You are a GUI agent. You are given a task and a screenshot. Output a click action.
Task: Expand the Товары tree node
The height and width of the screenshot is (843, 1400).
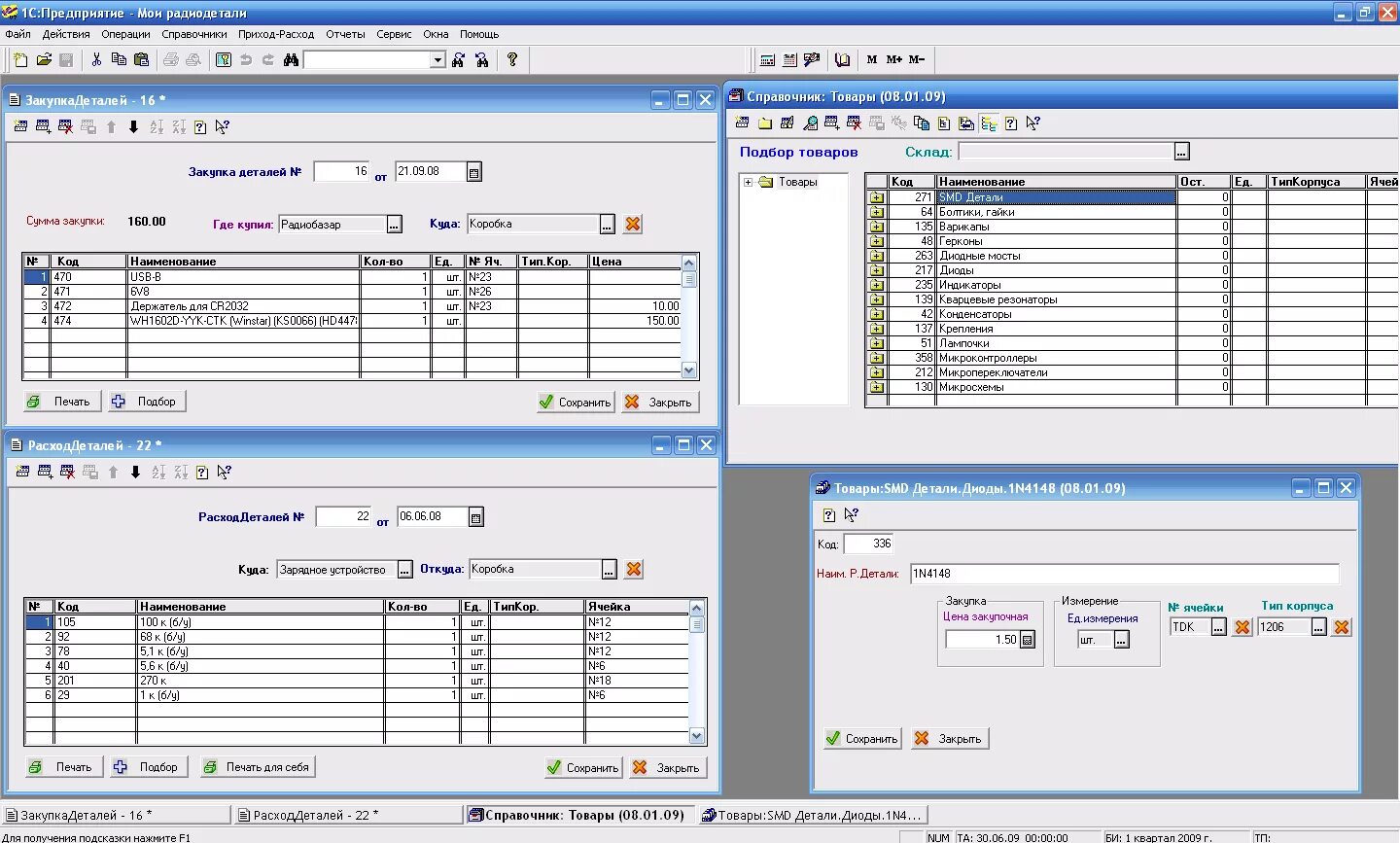[748, 182]
